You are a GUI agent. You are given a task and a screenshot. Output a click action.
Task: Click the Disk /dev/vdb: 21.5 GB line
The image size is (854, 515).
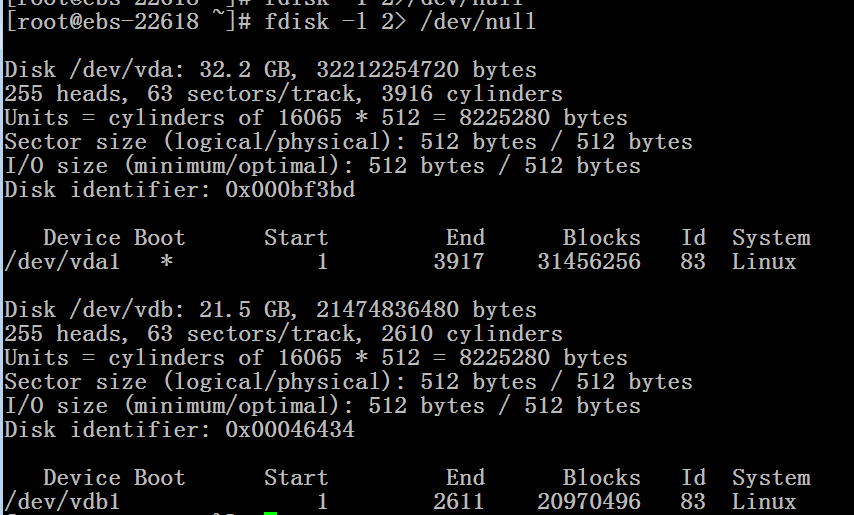pos(270,310)
